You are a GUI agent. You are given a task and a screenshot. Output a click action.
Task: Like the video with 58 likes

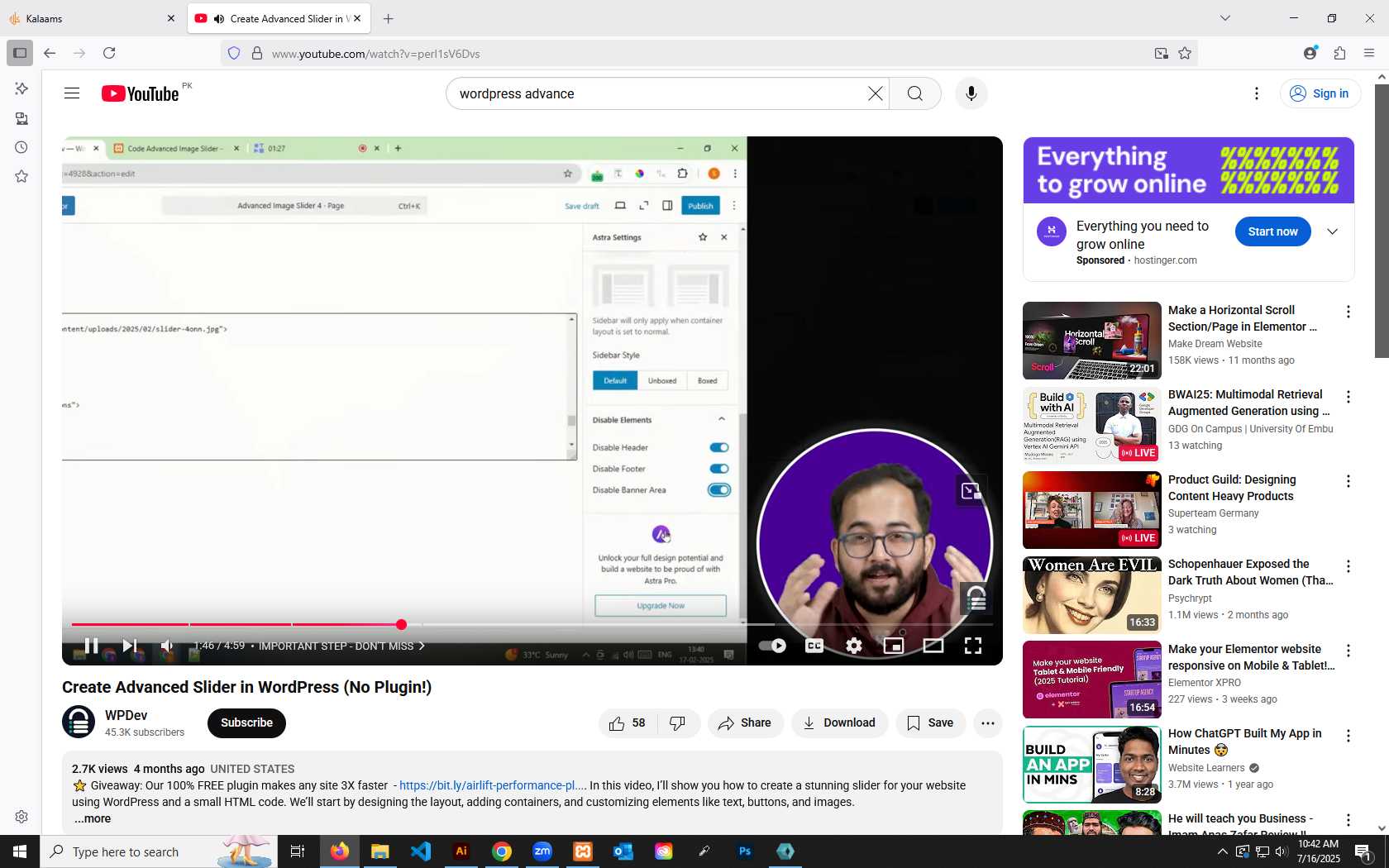tap(628, 723)
